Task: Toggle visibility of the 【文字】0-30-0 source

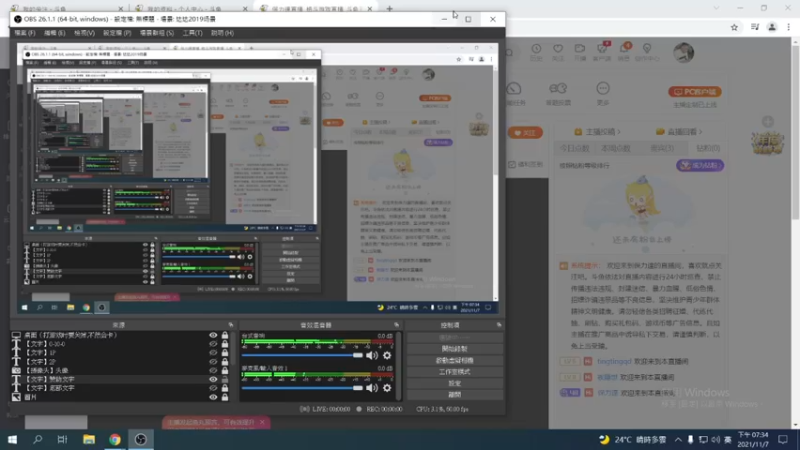Action: [213, 344]
